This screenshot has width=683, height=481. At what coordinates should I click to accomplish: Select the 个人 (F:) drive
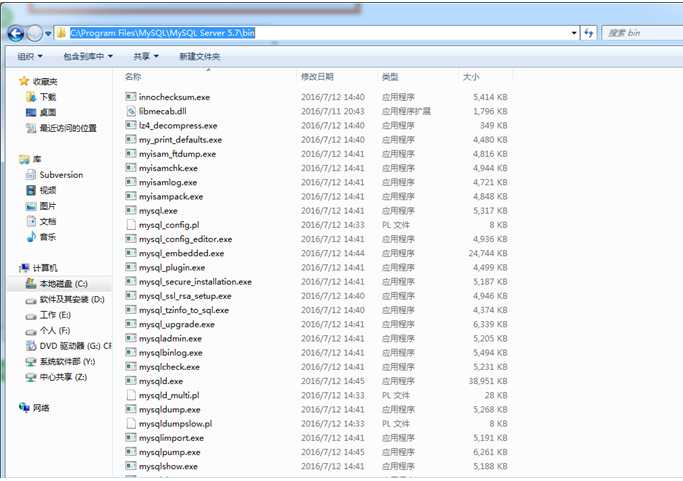55,330
